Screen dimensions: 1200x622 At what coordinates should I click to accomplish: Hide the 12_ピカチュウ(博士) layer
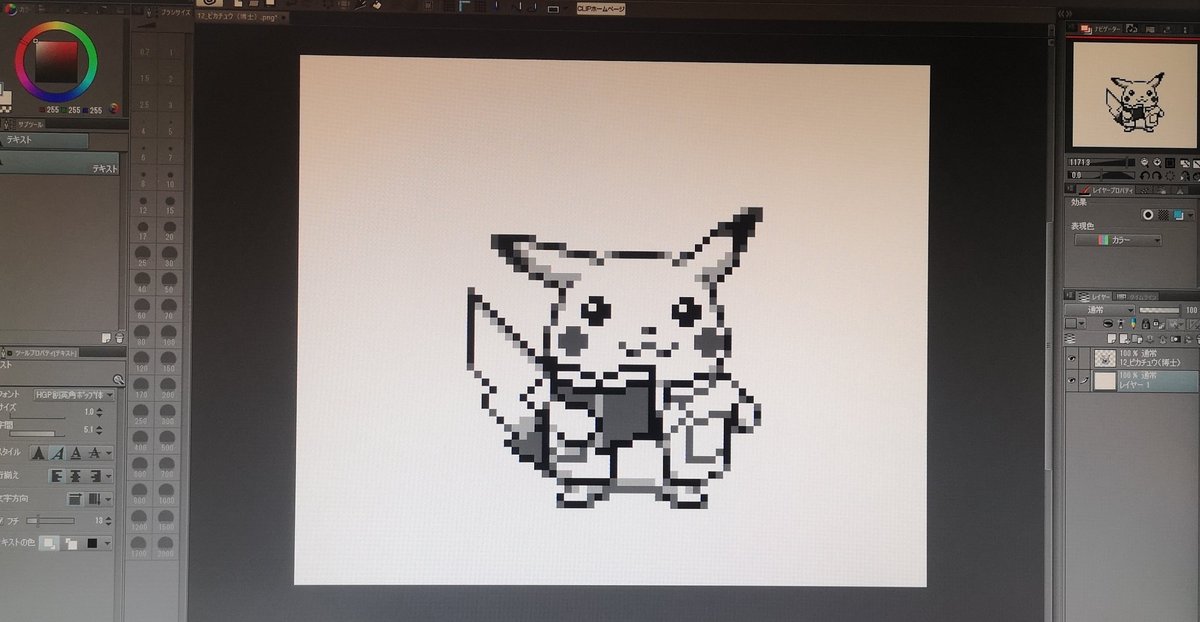1071,357
